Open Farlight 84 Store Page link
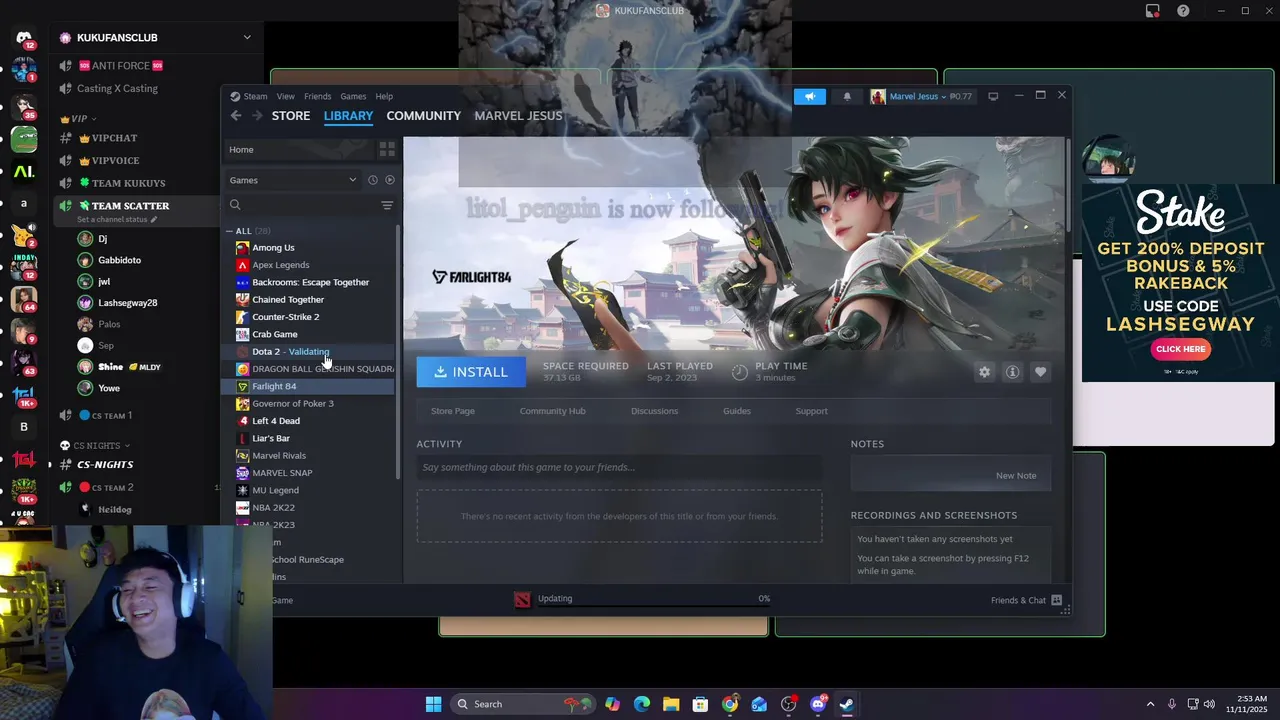This screenshot has height=720, width=1280. pos(453,411)
